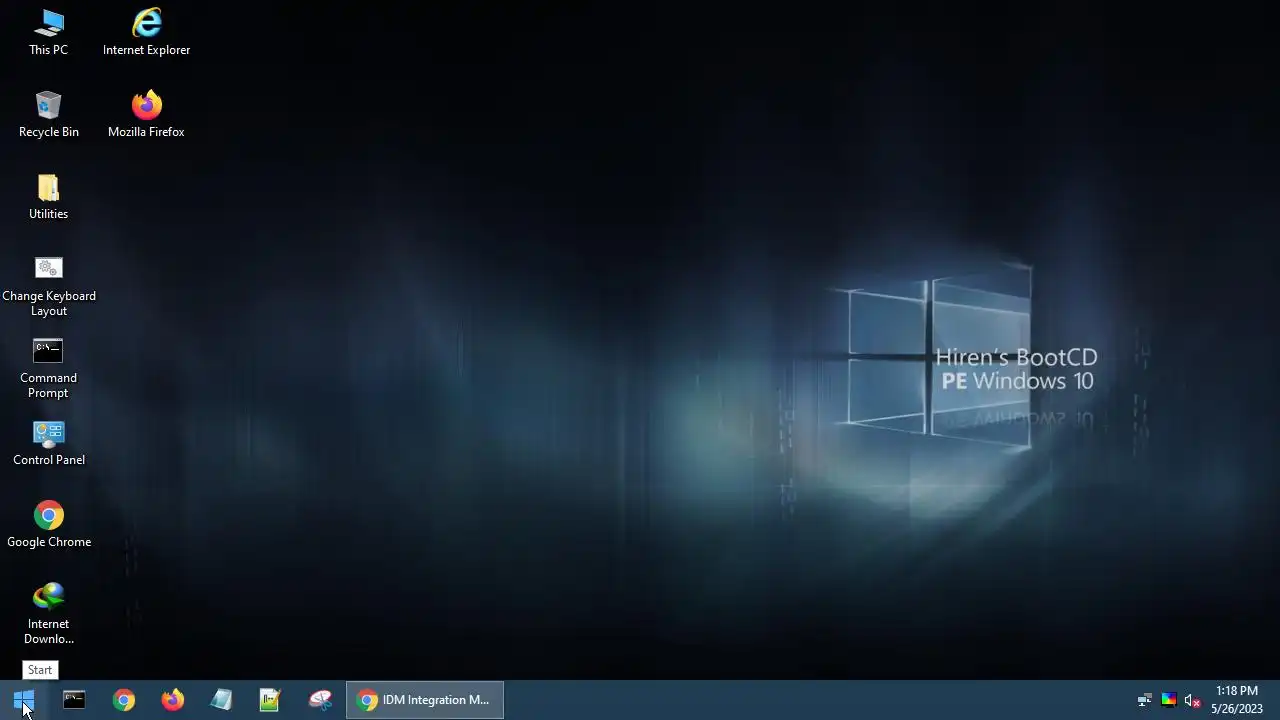1280x720 pixels.
Task: Select the This PC desktop icon
Action: (x=48, y=32)
